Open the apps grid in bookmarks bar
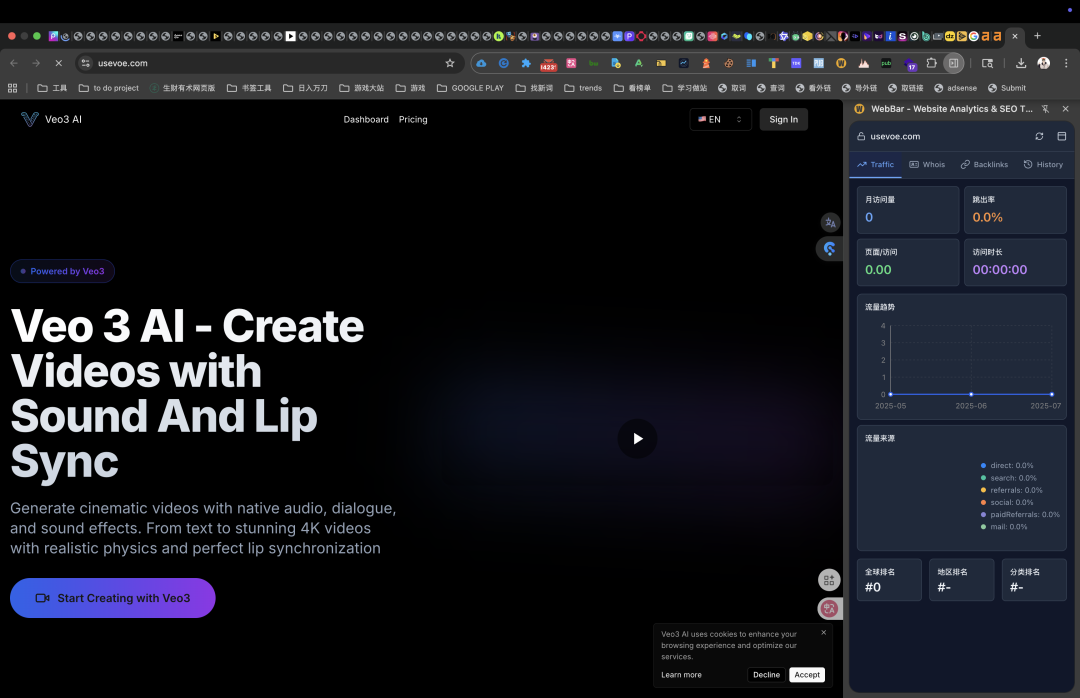 (x=12, y=88)
